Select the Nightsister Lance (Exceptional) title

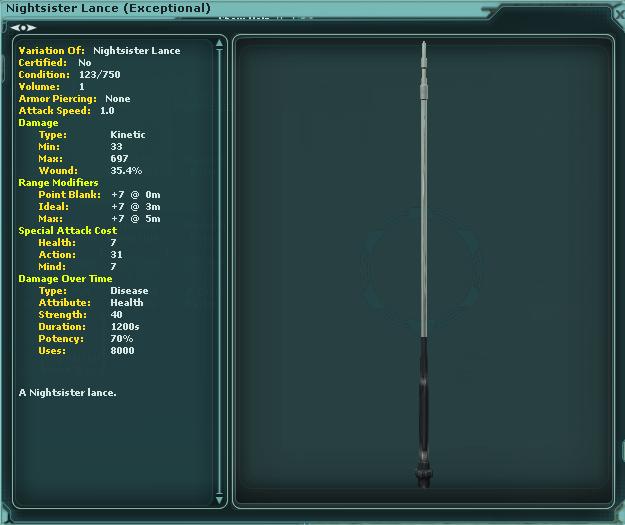click(108, 8)
